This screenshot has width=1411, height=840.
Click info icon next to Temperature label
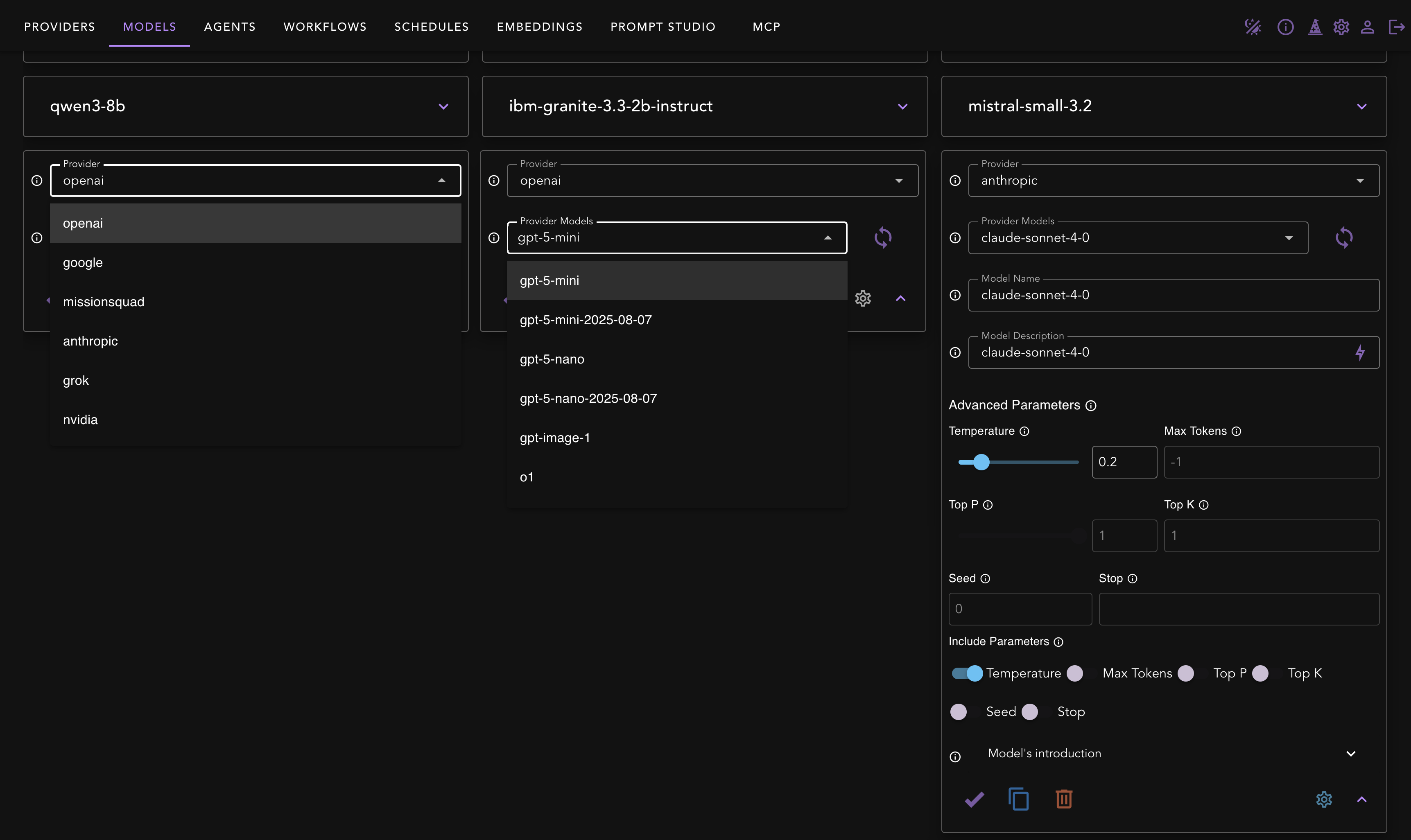click(1024, 431)
